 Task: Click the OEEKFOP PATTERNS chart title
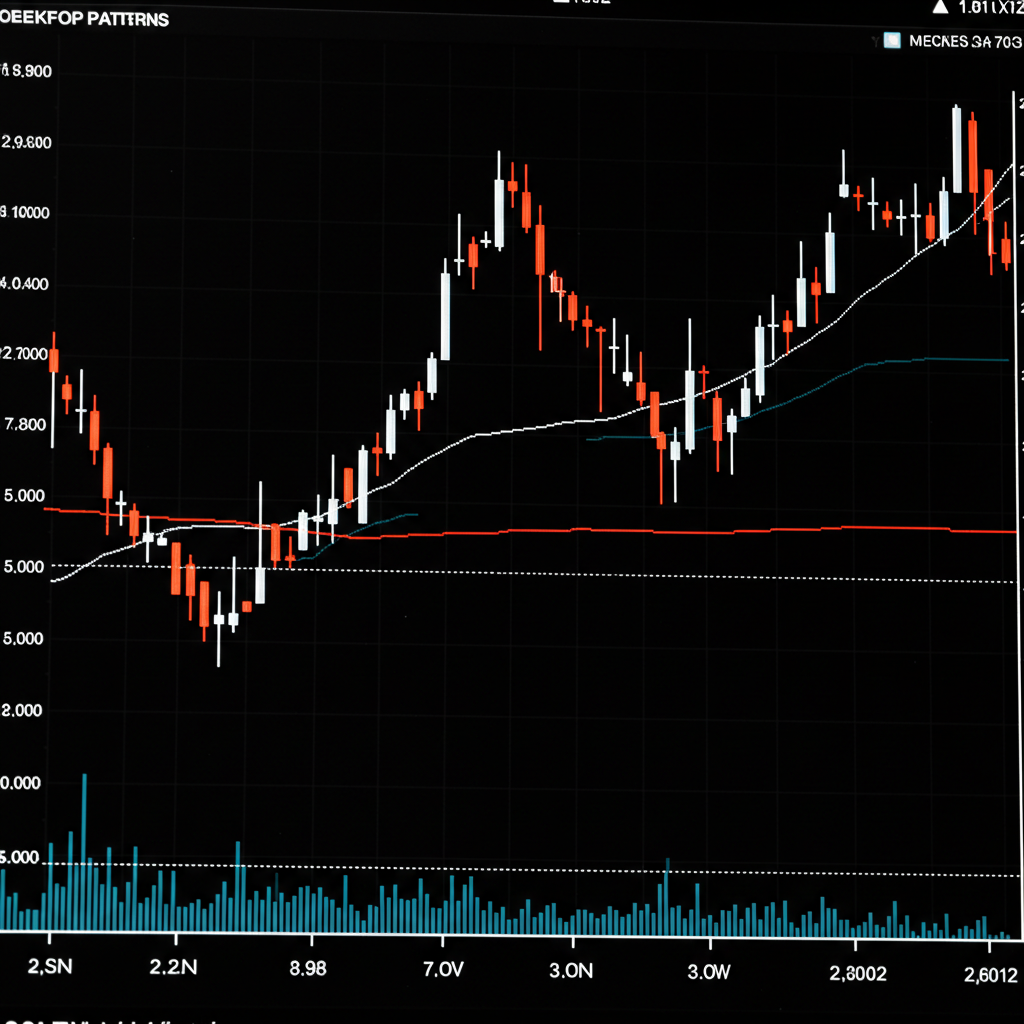[85, 18]
